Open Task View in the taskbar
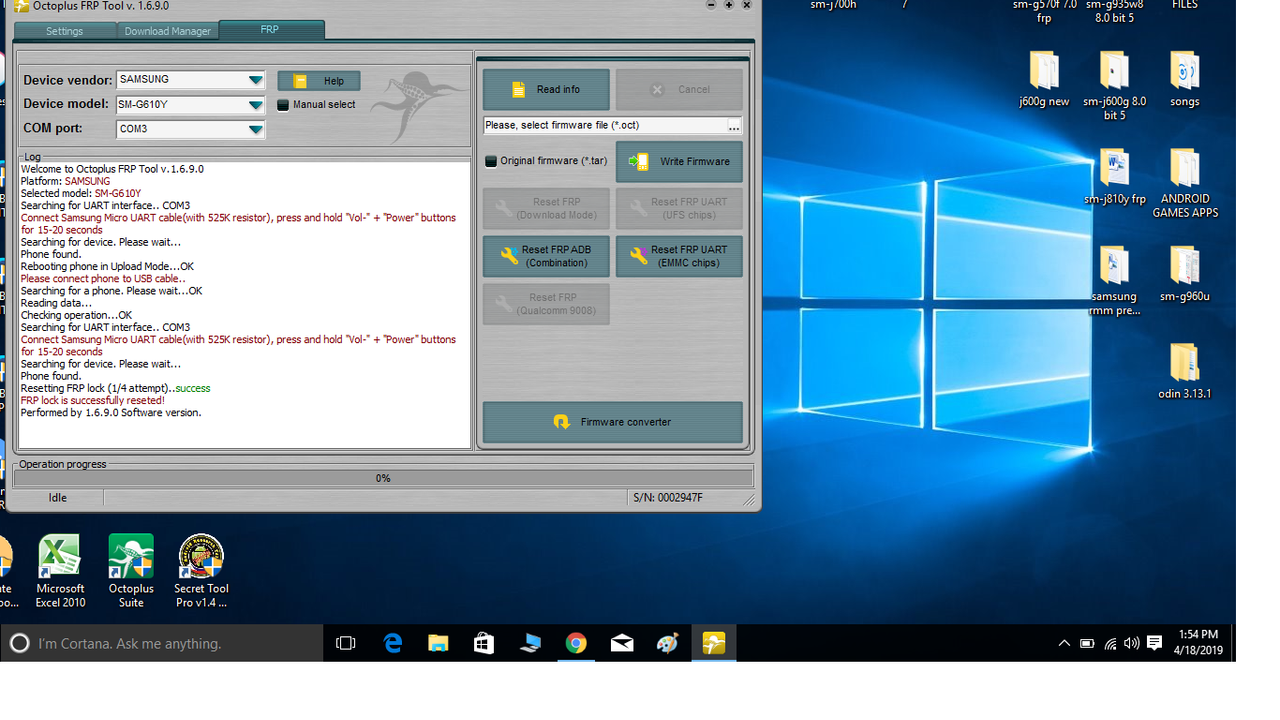Viewport: 1280px width, 720px height. point(346,643)
